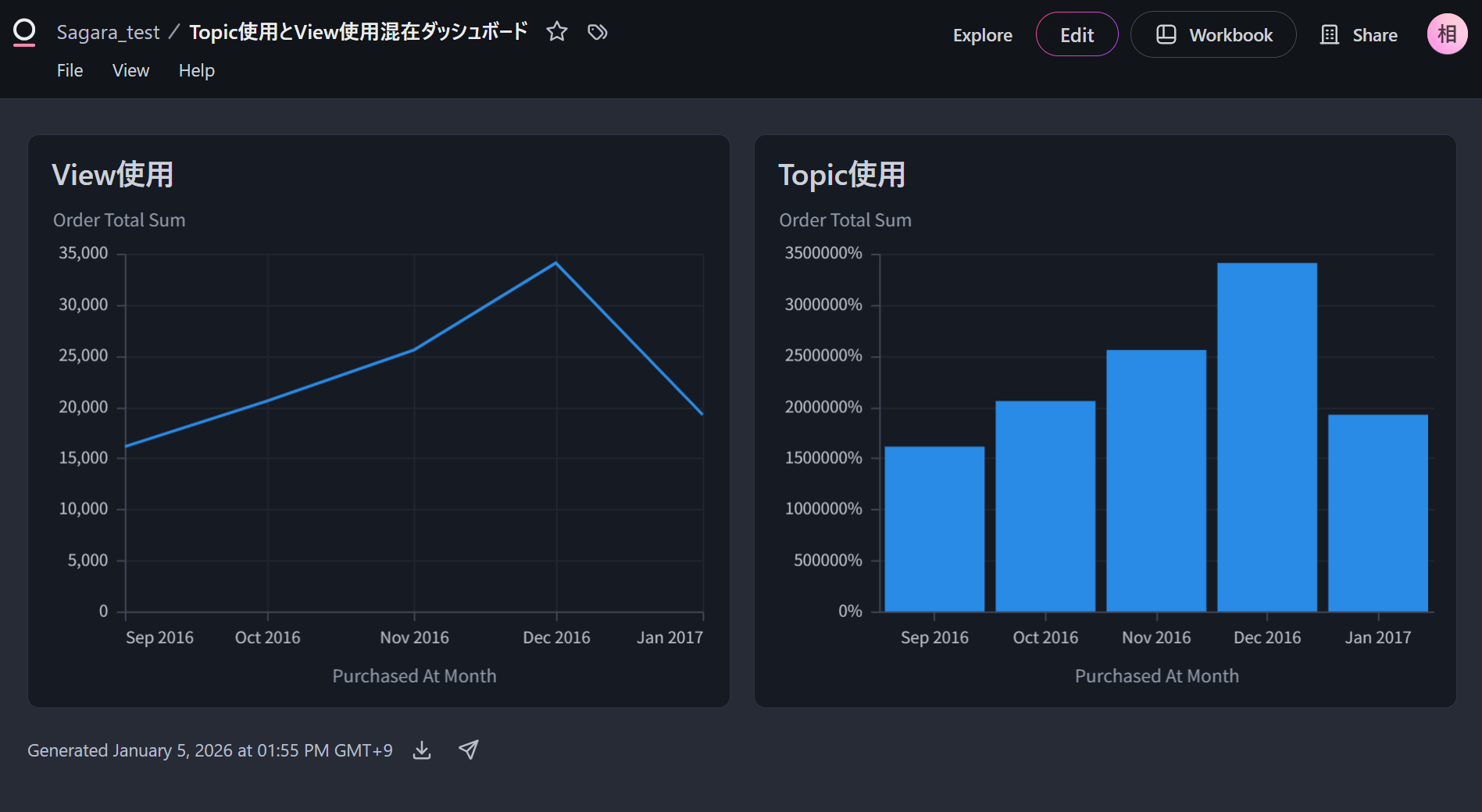Screen dimensions: 1482x812
Task: Click the Omni logo home icon
Action: (x=24, y=32)
